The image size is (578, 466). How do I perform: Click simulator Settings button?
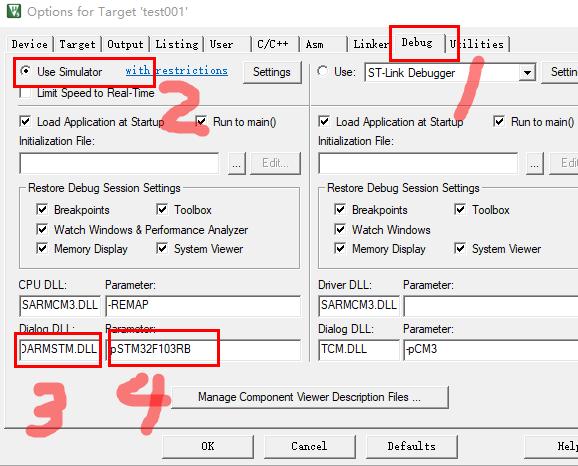point(272,72)
